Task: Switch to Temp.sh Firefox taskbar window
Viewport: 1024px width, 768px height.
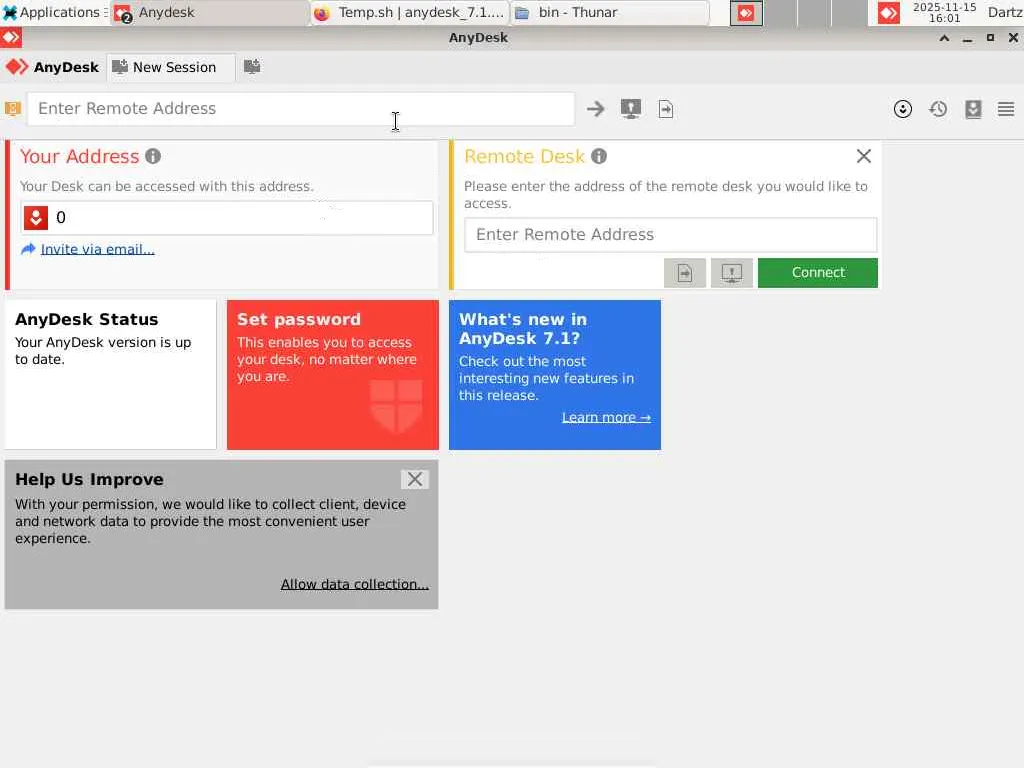Action: pos(409,12)
